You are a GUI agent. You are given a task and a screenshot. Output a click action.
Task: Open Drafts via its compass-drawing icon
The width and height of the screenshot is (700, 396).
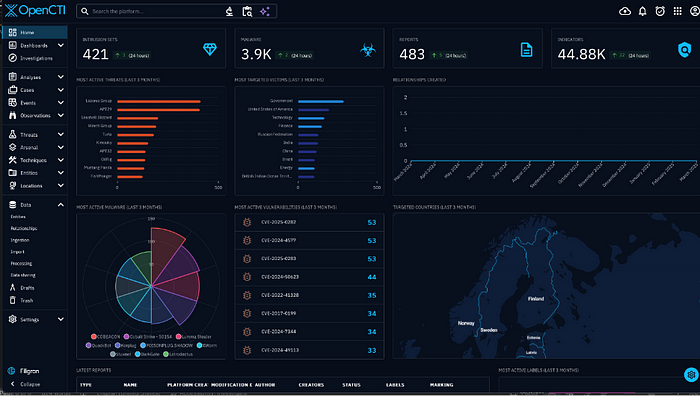pyautogui.click(x=12, y=288)
